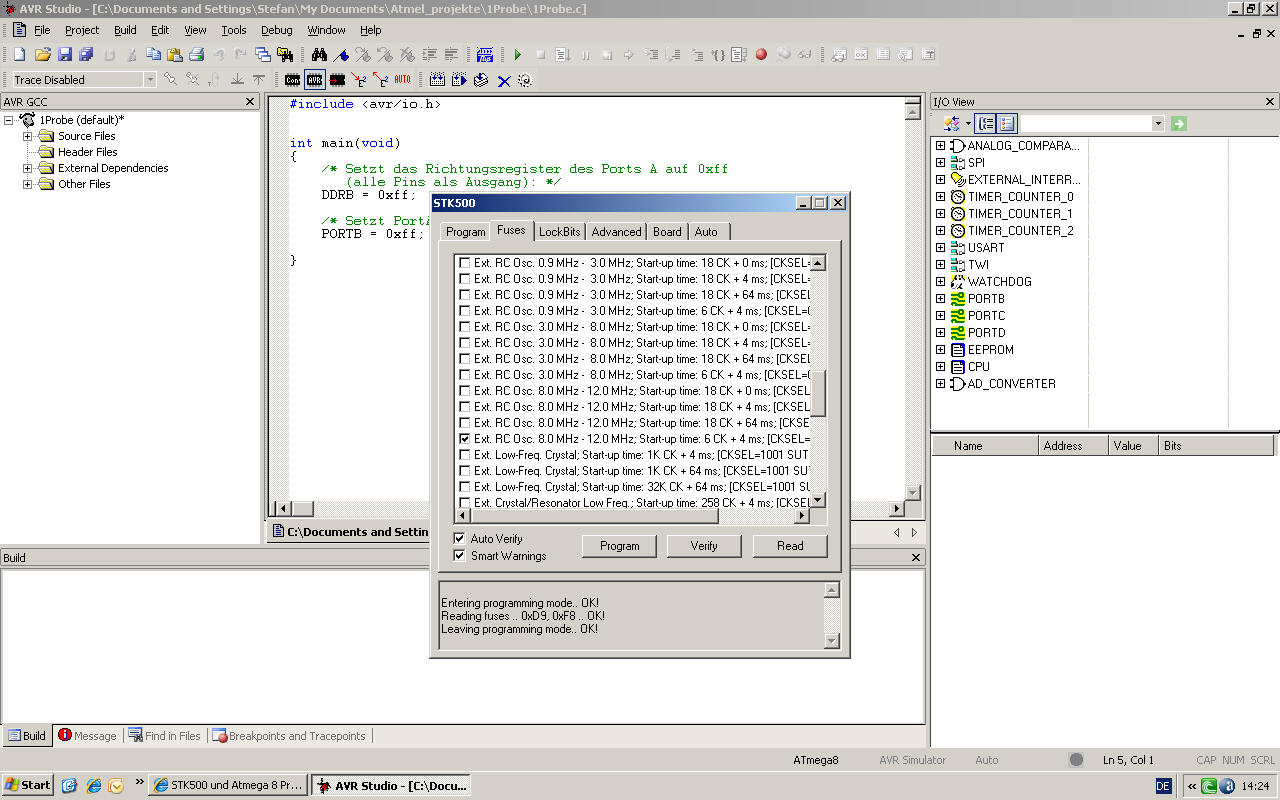Expand the Source Files folder
This screenshot has width=1280, height=800.
pos(28,136)
